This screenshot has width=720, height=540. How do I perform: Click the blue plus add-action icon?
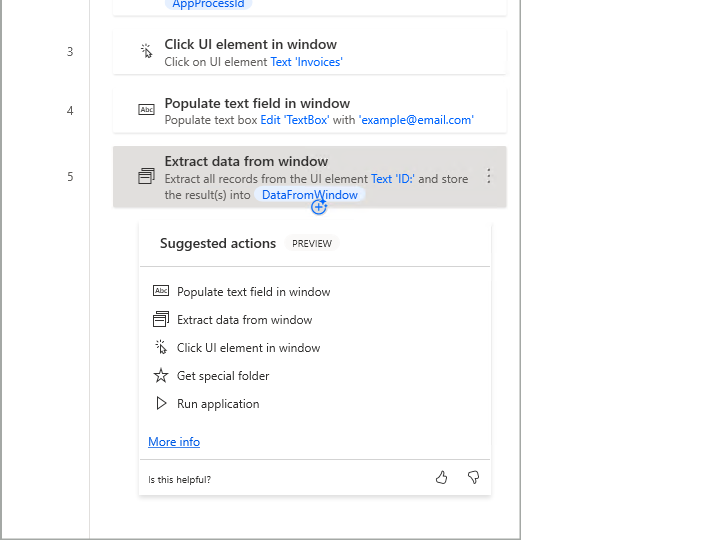(x=319, y=207)
